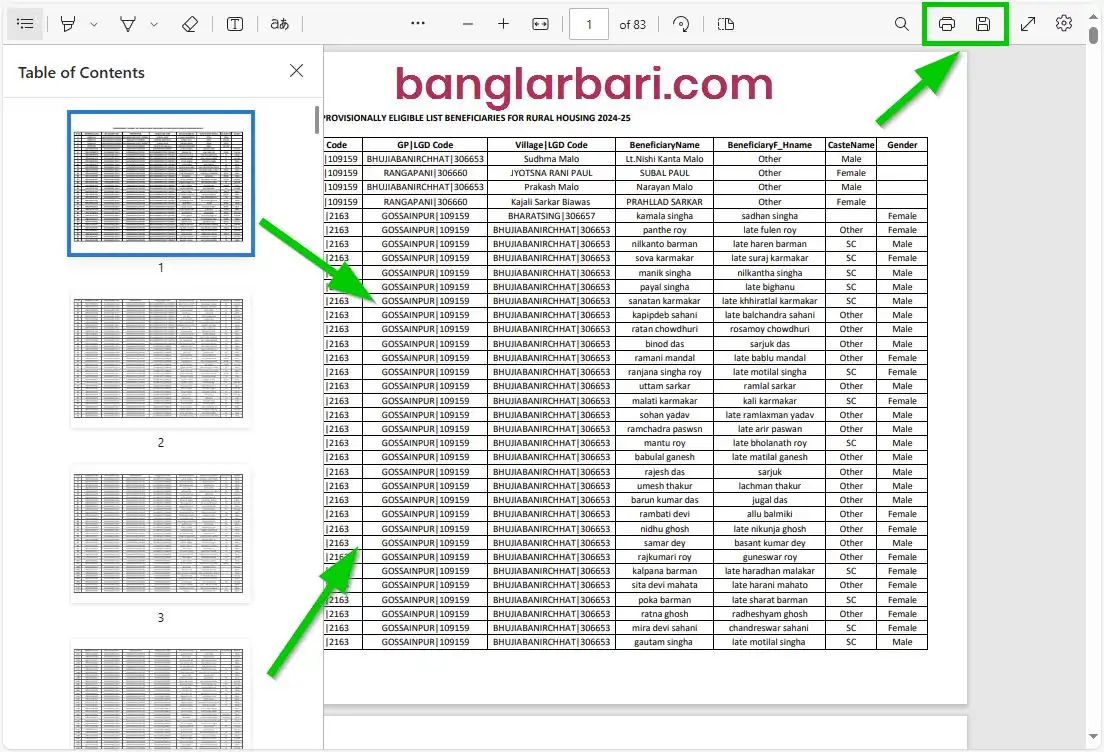This screenshot has width=1104, height=752.
Task: Open the PDF settings menu
Action: pos(1063,24)
